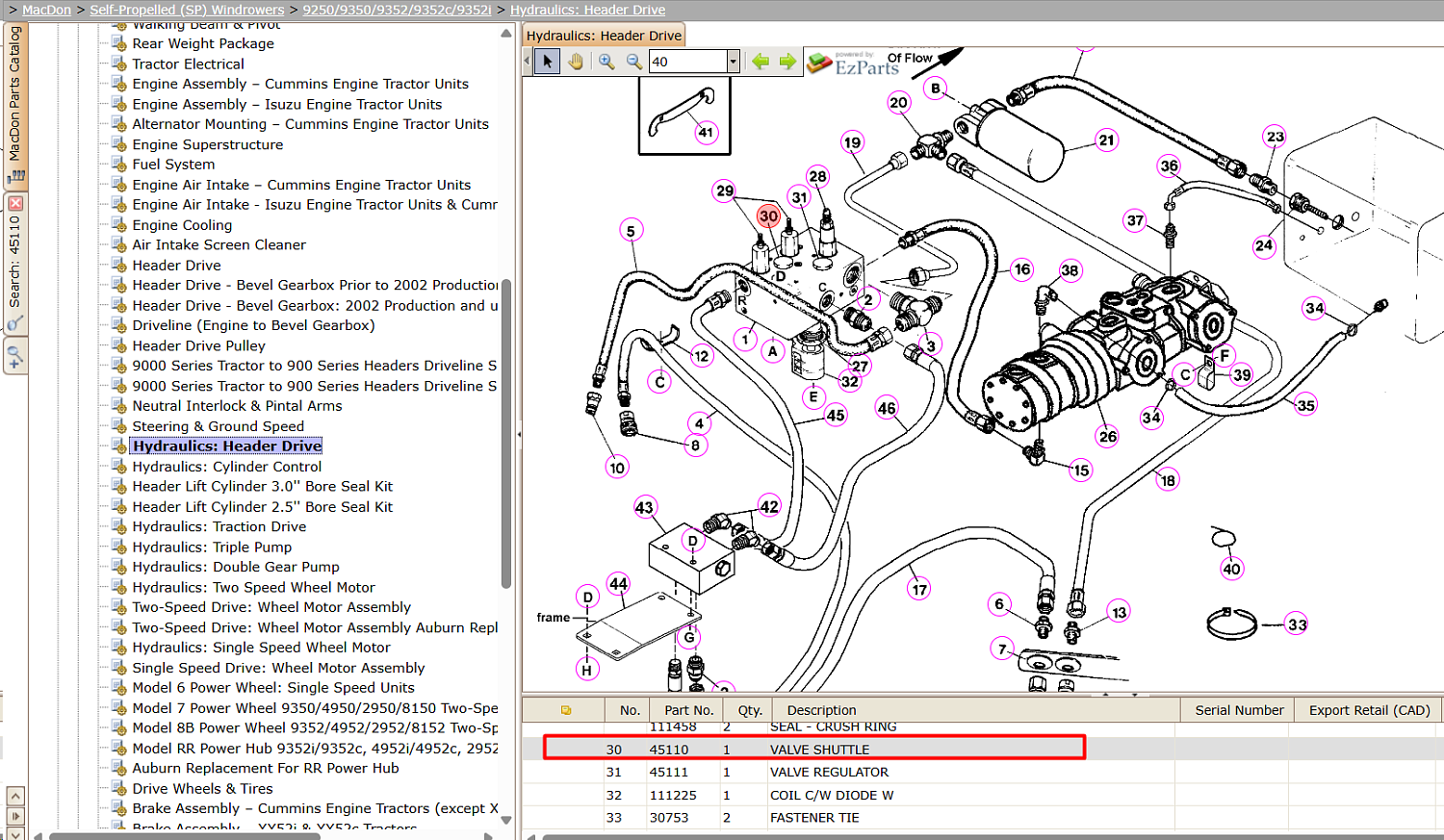Select Hydraulics: Double Gear Pump

[x=236, y=567]
